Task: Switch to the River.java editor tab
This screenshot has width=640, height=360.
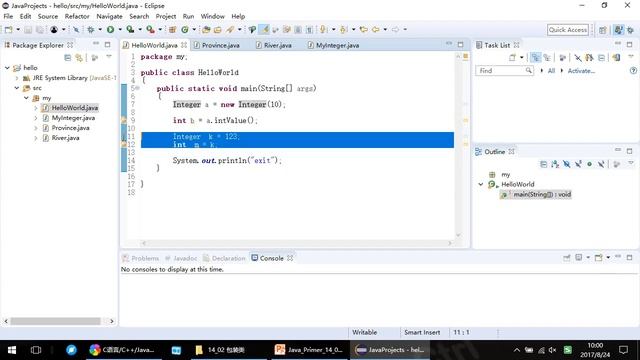Action: (x=274, y=45)
